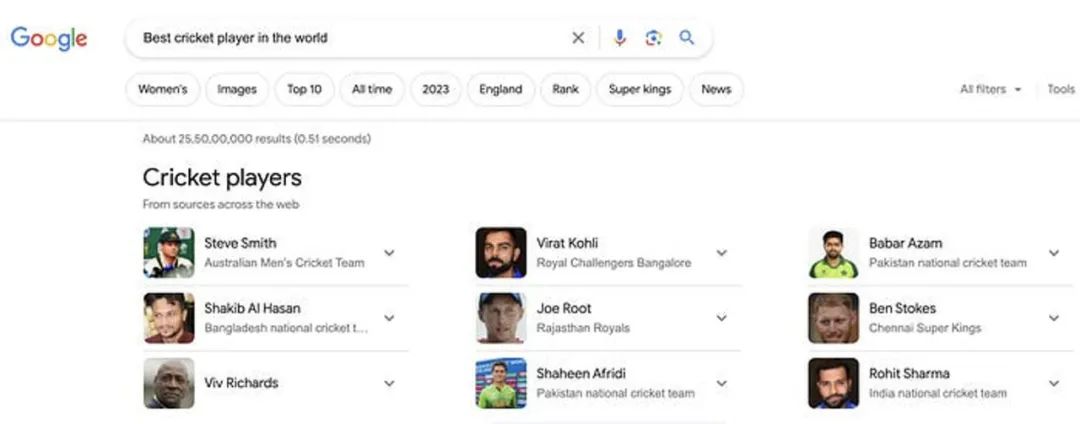Clear the search query with X
The width and height of the screenshot is (1080, 424).
click(x=578, y=38)
